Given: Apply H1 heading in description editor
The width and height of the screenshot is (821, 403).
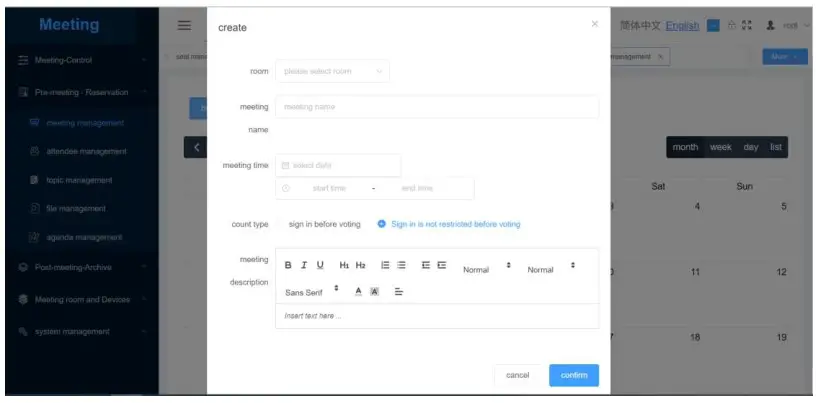Looking at the screenshot, I should click(344, 265).
